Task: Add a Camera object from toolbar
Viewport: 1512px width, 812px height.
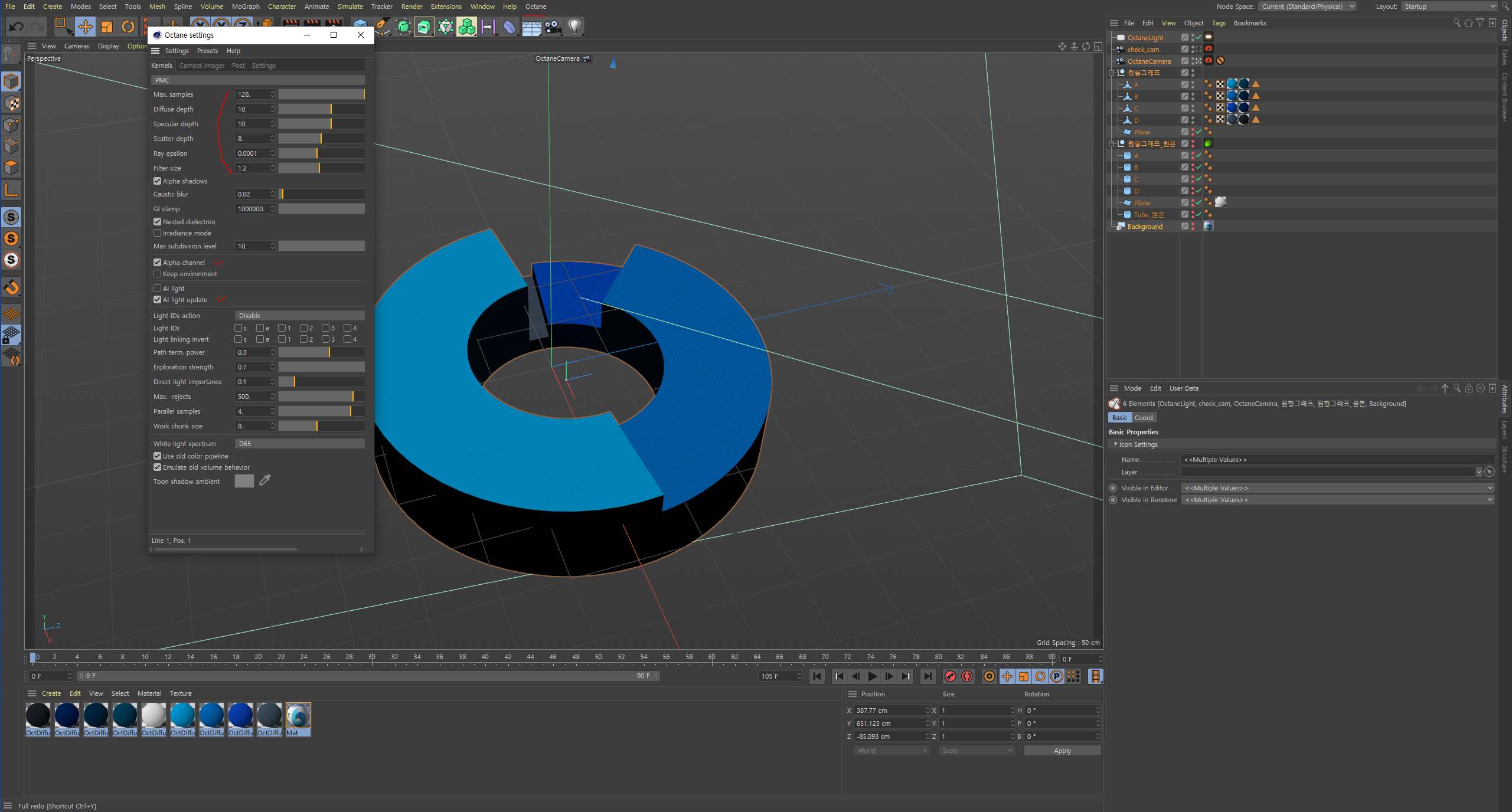Action: coord(553,27)
